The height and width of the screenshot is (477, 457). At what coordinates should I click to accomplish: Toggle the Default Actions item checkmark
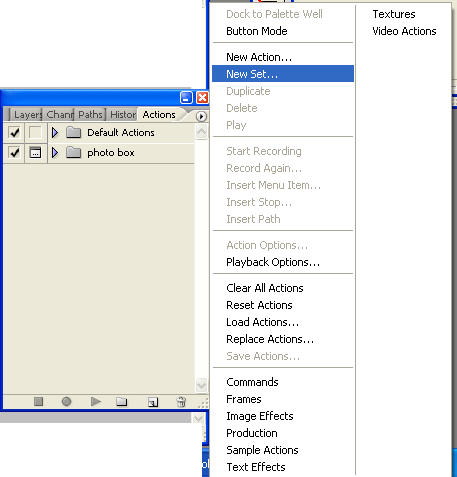coord(14,133)
